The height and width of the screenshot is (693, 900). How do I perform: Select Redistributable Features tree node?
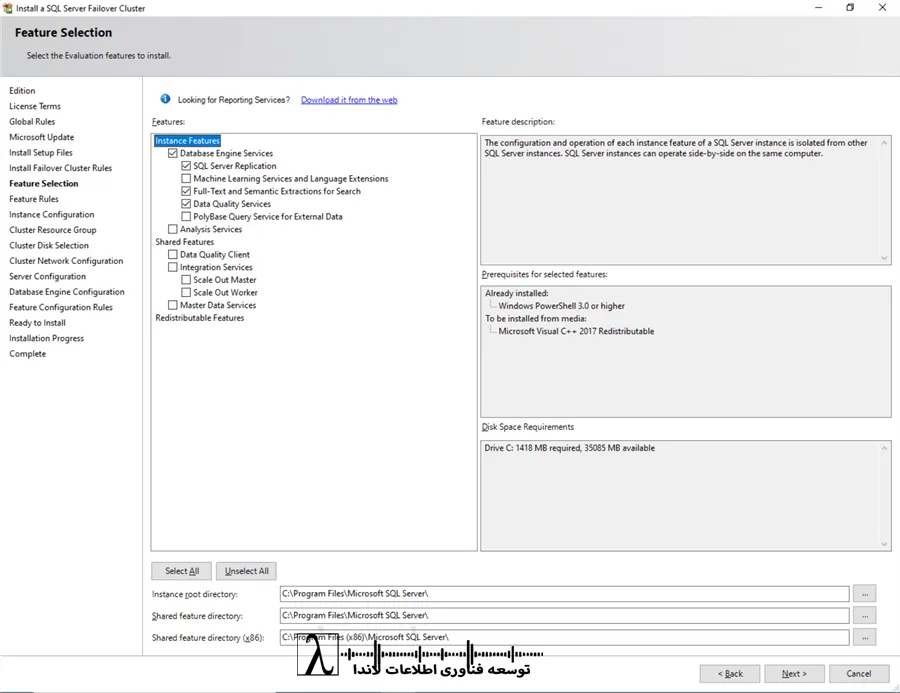pyautogui.click(x=200, y=318)
